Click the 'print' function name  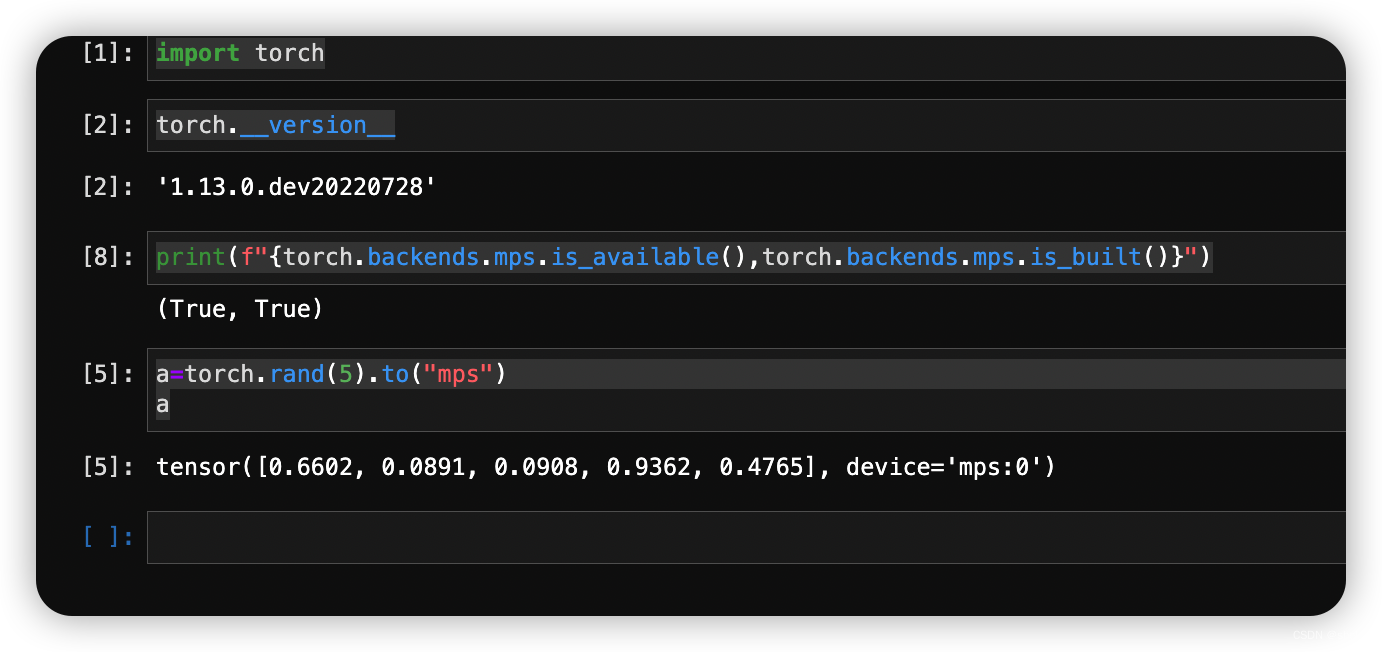pyautogui.click(x=191, y=257)
